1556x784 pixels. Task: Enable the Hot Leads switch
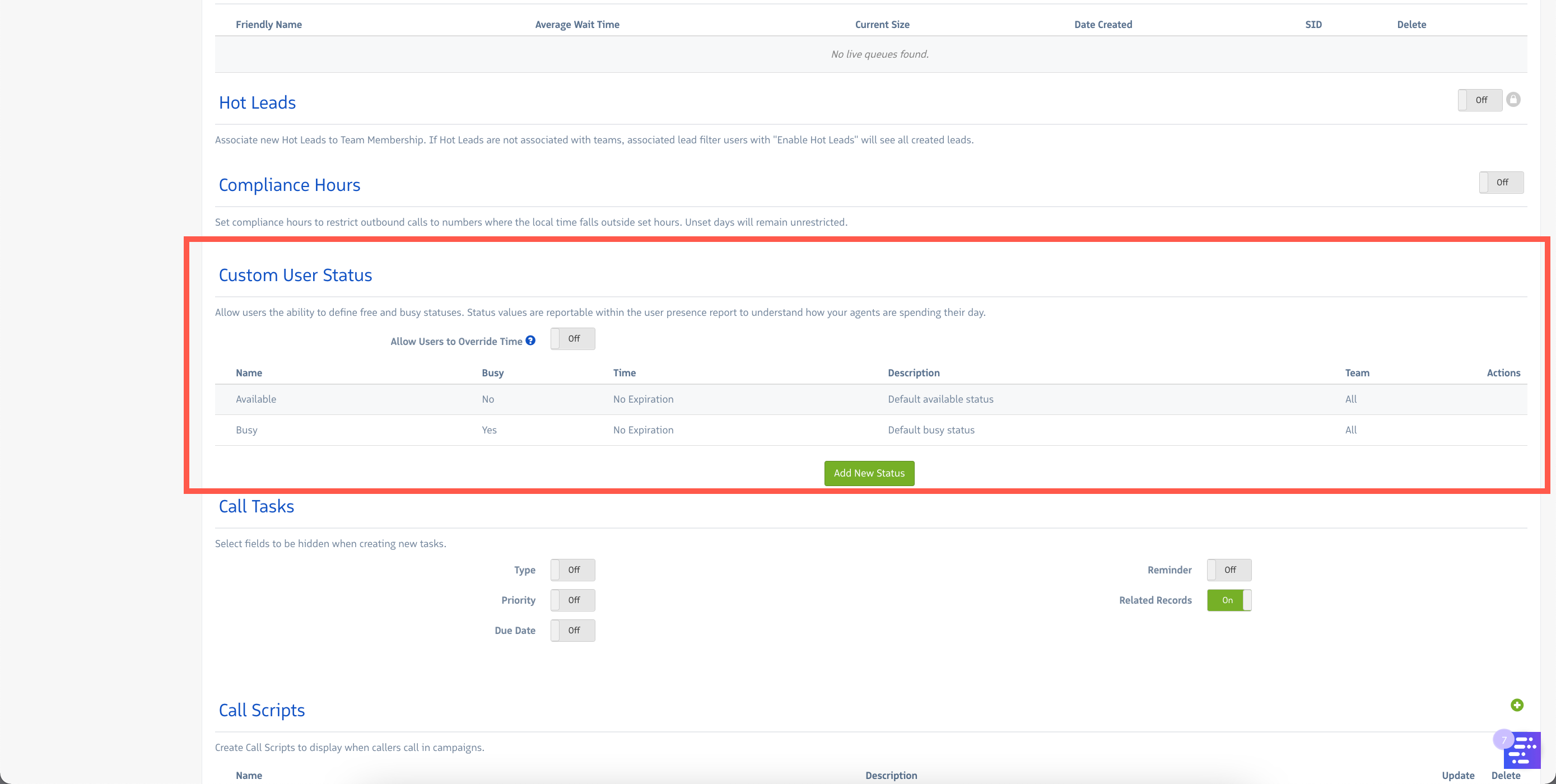(x=1479, y=100)
